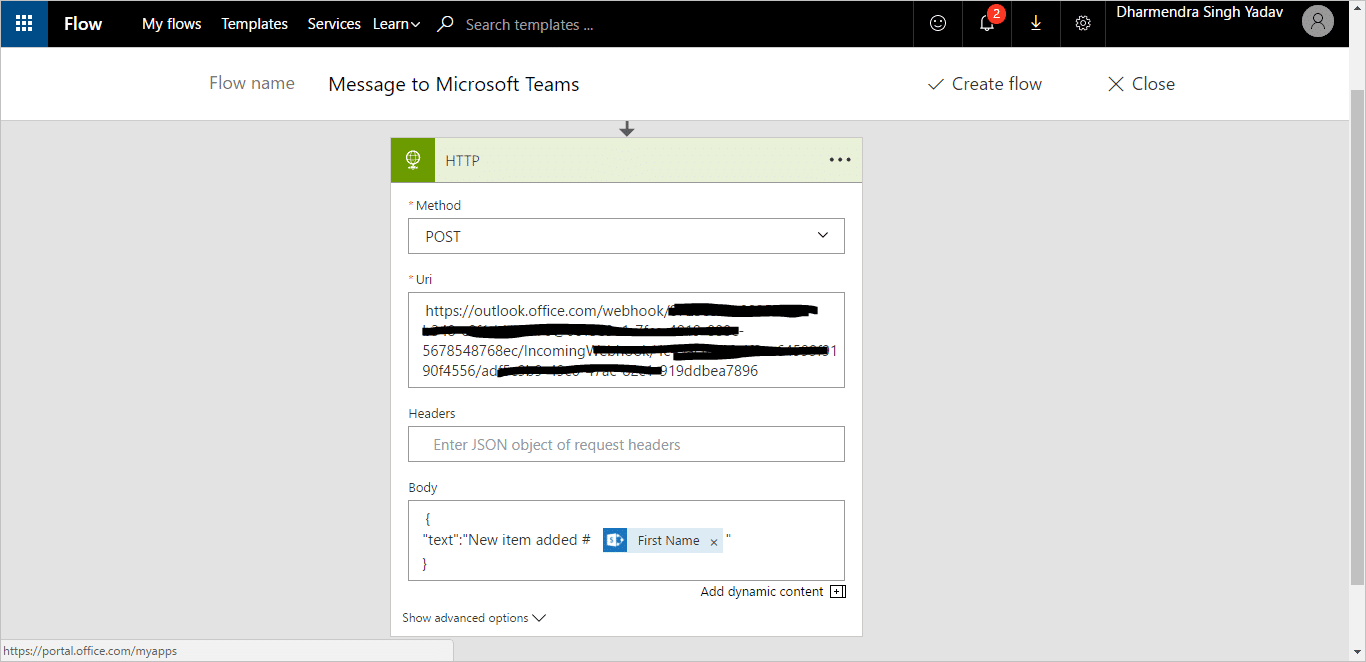Screen dimensions: 1366x662
Task: Click into the Search templates field
Action: pyautogui.click(x=530, y=24)
